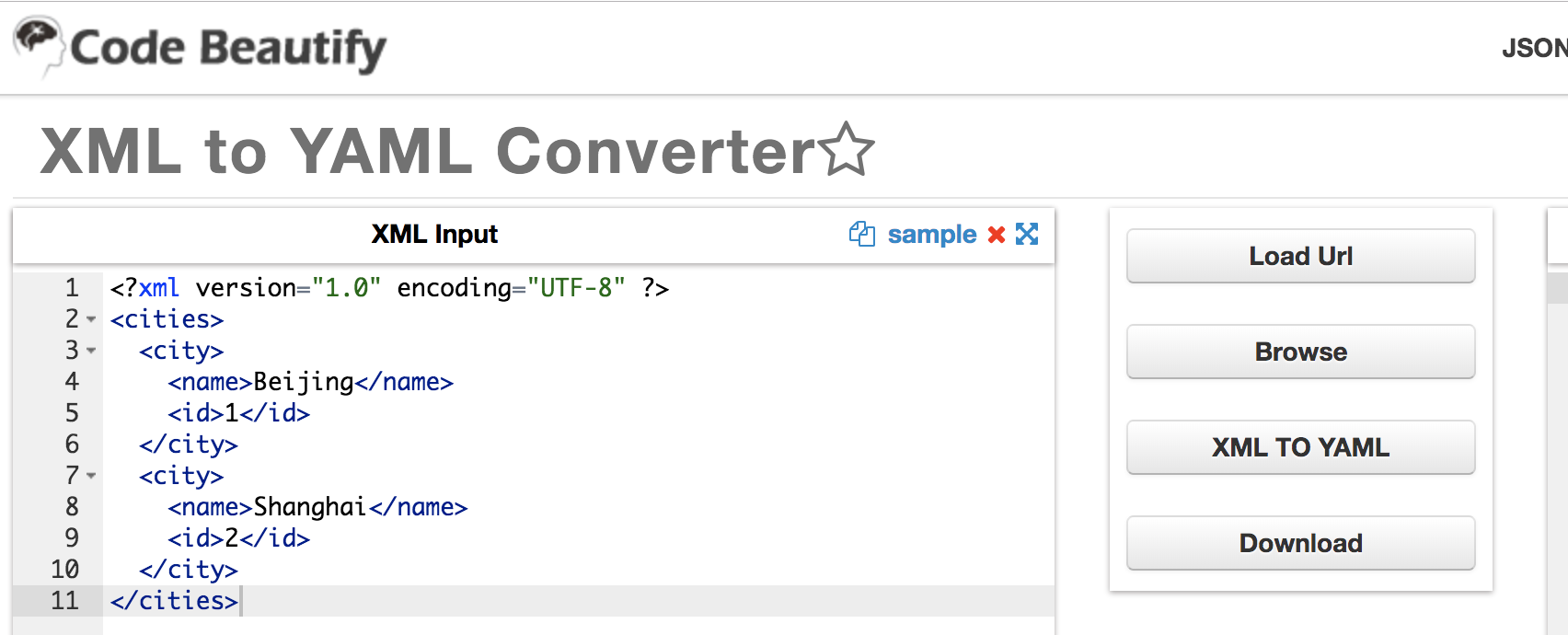Mark the converter as favorite with star icon
Viewport: 1568px width, 635px height.
coord(847,150)
